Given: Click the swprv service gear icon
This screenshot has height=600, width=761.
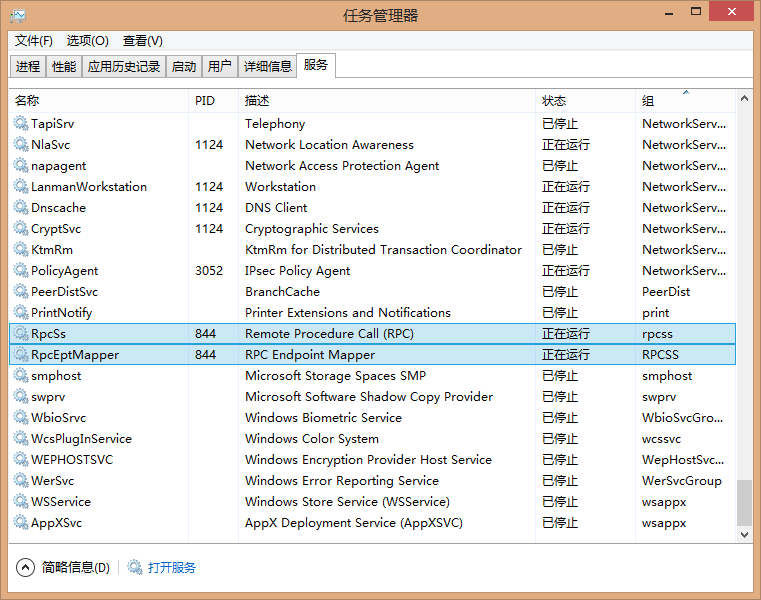Looking at the screenshot, I should [21, 397].
